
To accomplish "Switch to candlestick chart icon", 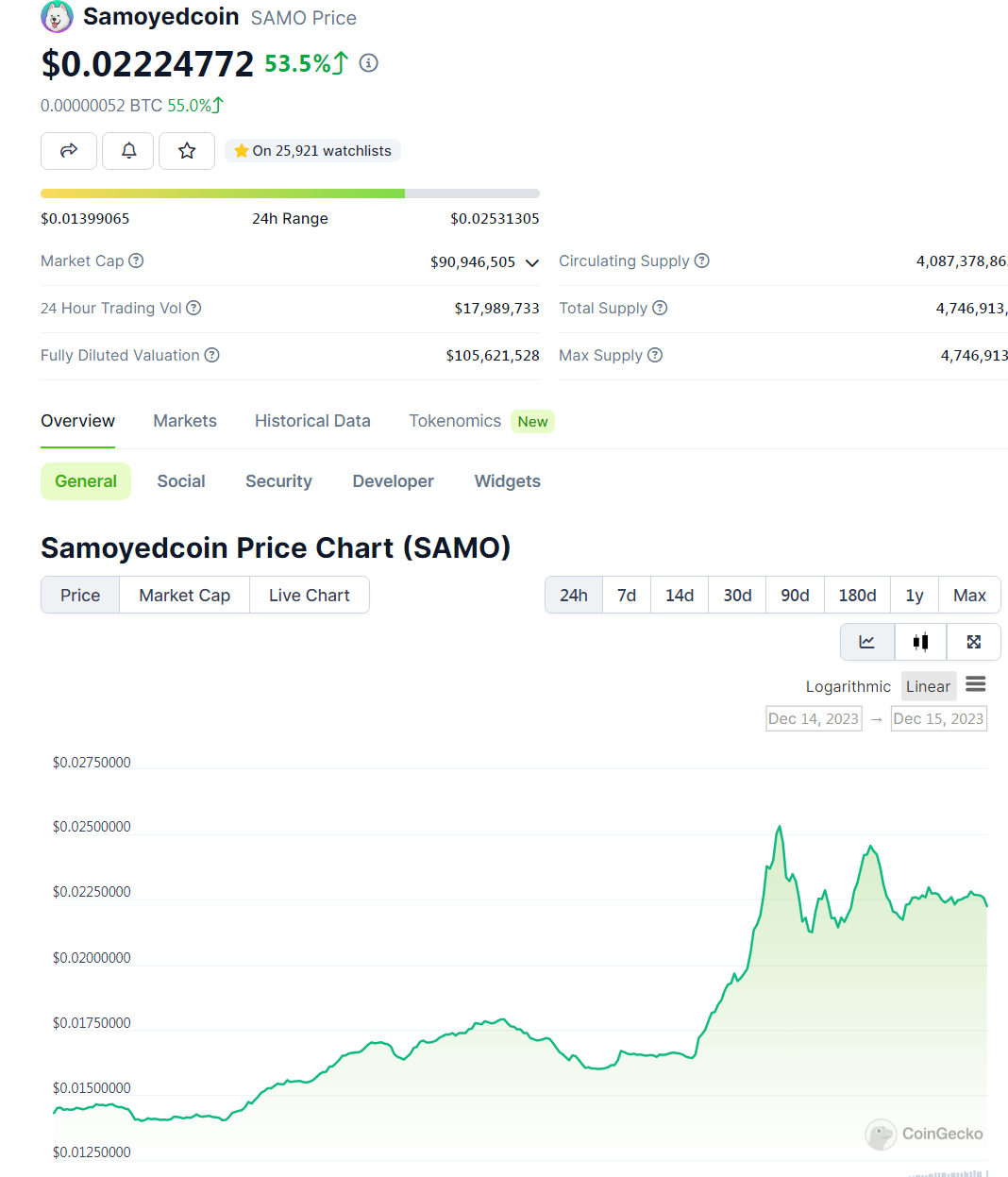I will [920, 642].
